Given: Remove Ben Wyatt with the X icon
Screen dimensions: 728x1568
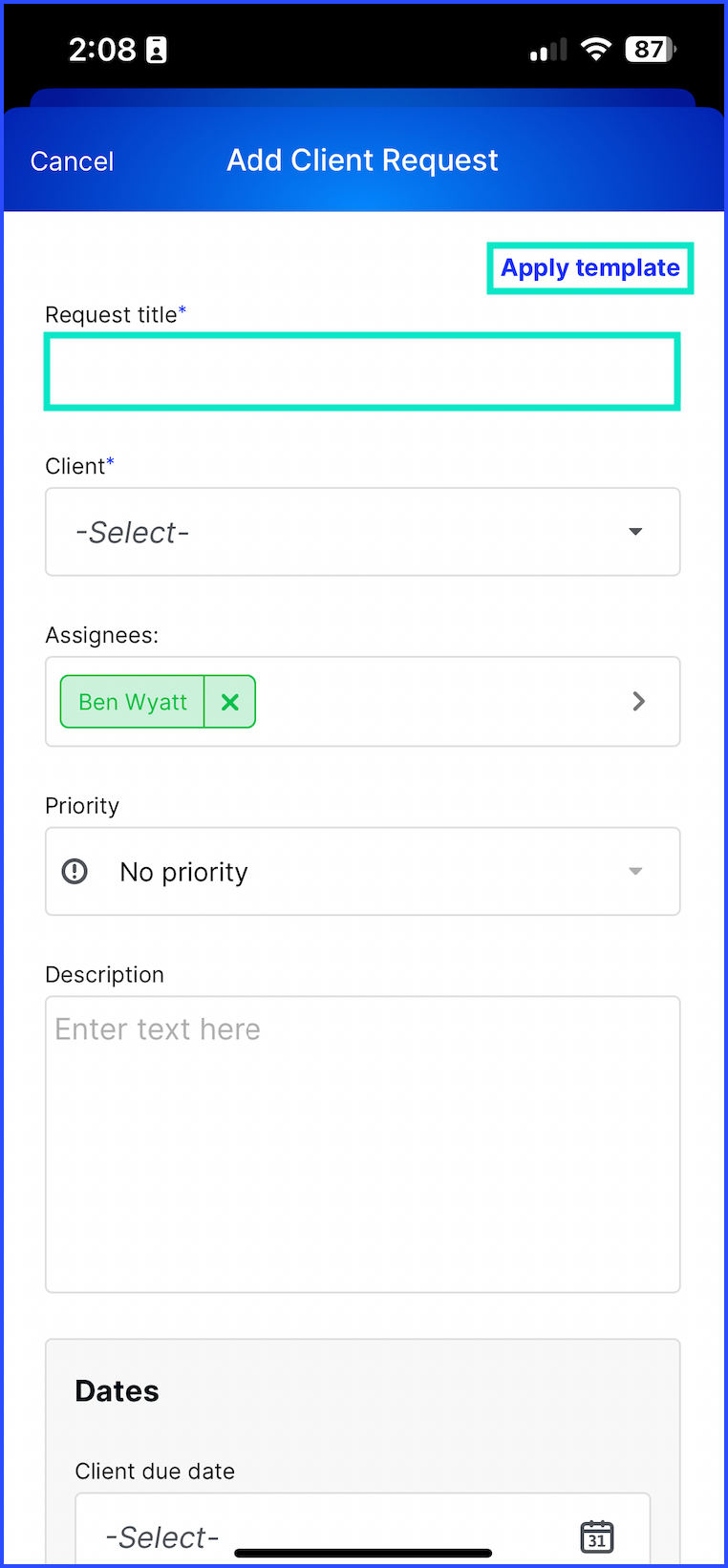Looking at the screenshot, I should [229, 702].
